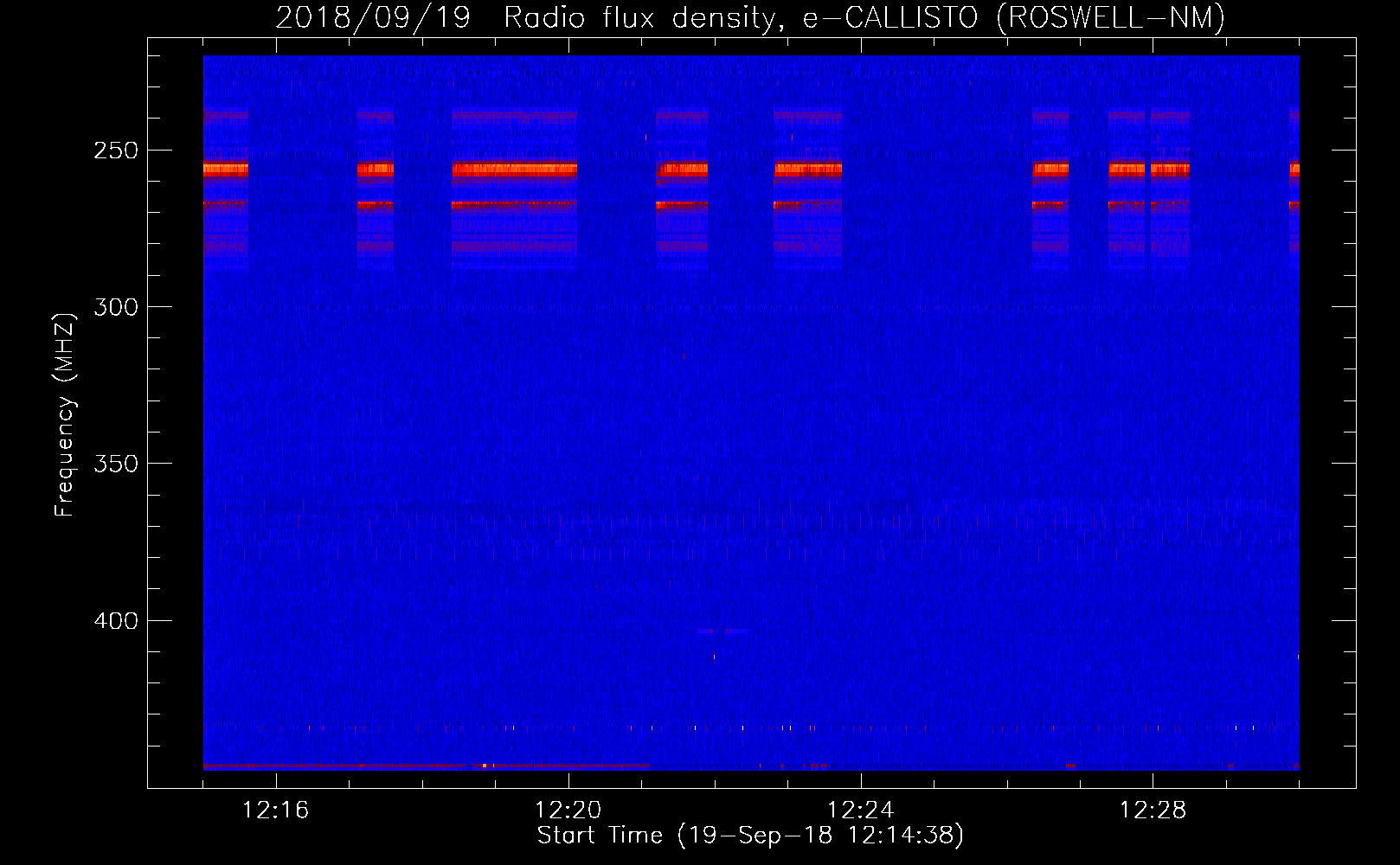Click the red burst band near 12:23
This screenshot has height=865, width=1400.
point(807,170)
